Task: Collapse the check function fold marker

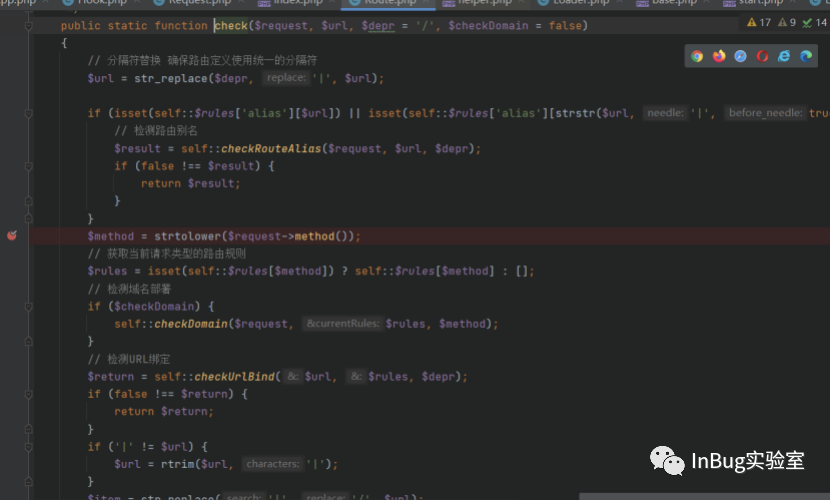Action: (x=29, y=25)
